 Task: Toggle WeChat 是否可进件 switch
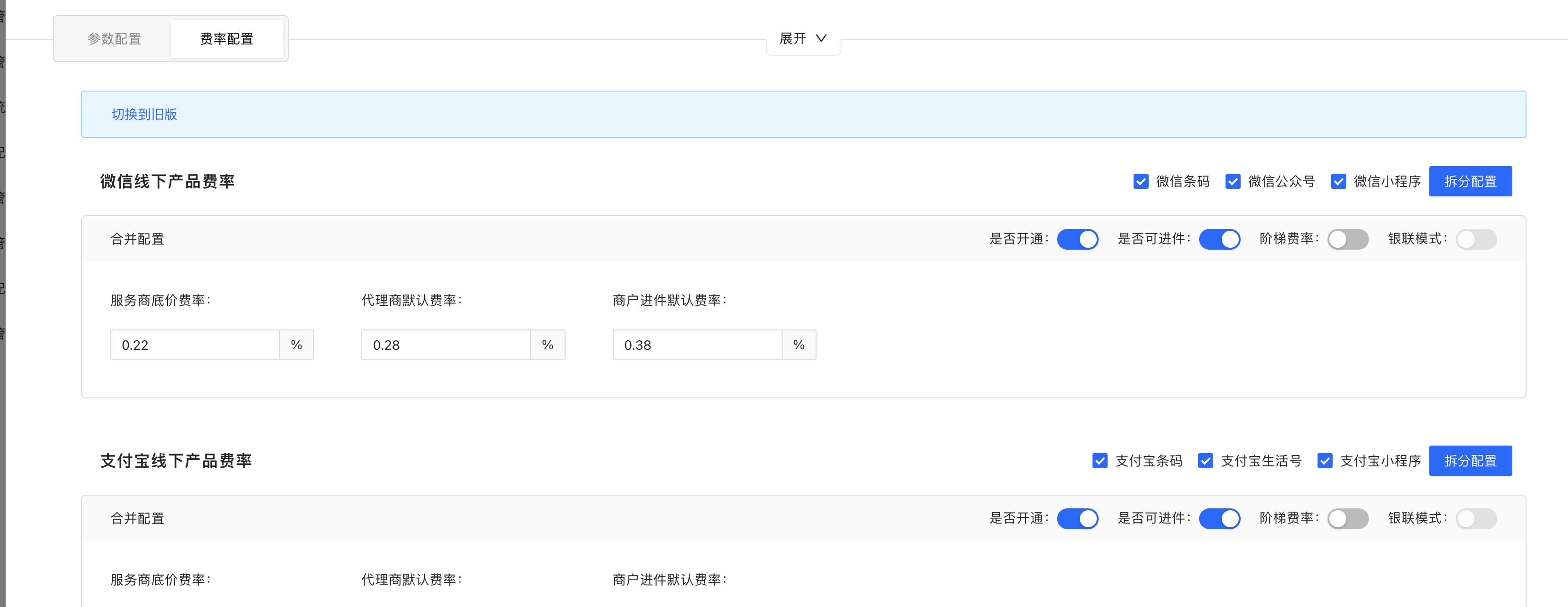pos(1219,239)
